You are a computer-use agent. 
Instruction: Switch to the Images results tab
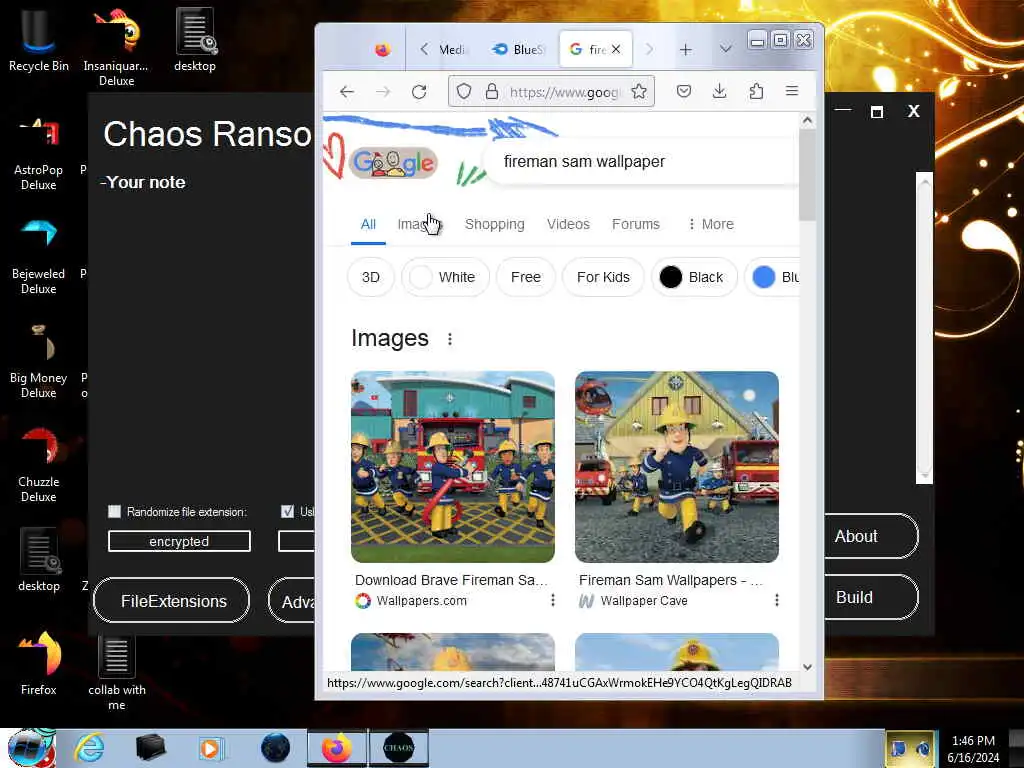click(419, 225)
